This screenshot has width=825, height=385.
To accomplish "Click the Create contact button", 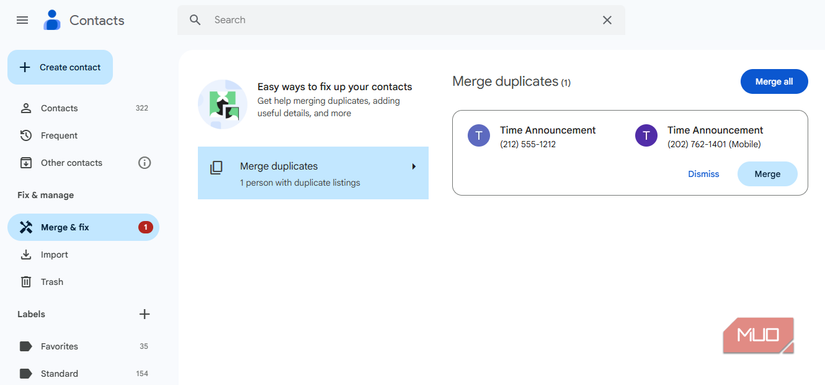I will (x=60, y=67).
